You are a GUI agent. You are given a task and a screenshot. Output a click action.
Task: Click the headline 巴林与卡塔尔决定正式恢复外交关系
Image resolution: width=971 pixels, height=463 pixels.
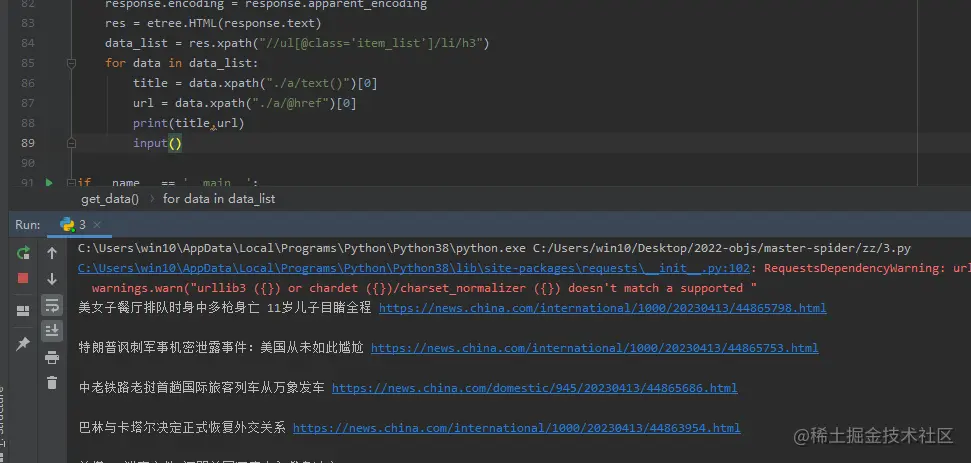click(182, 428)
